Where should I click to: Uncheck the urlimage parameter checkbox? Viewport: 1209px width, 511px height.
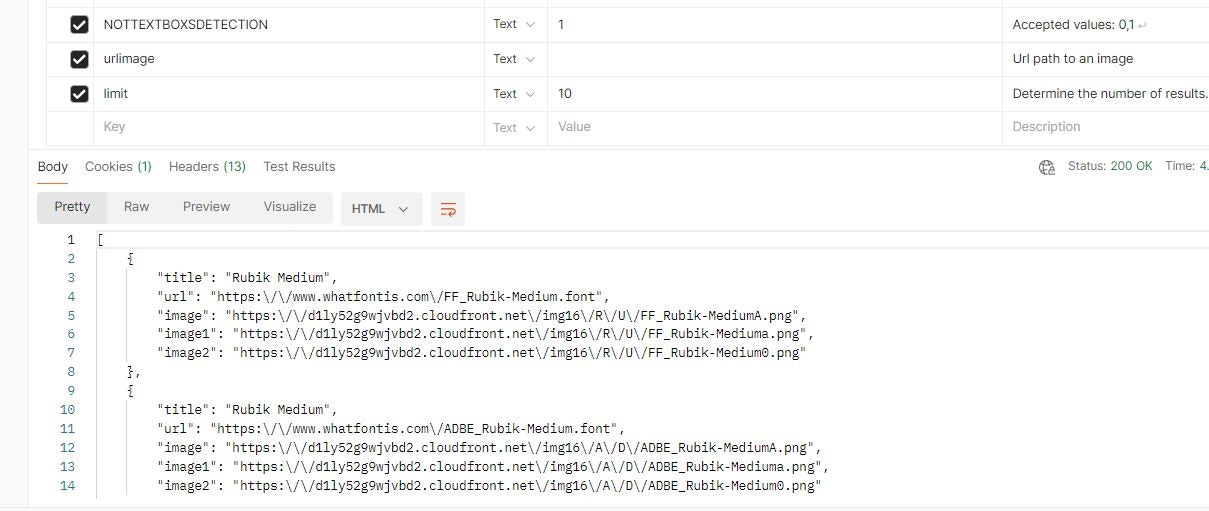(x=79, y=59)
